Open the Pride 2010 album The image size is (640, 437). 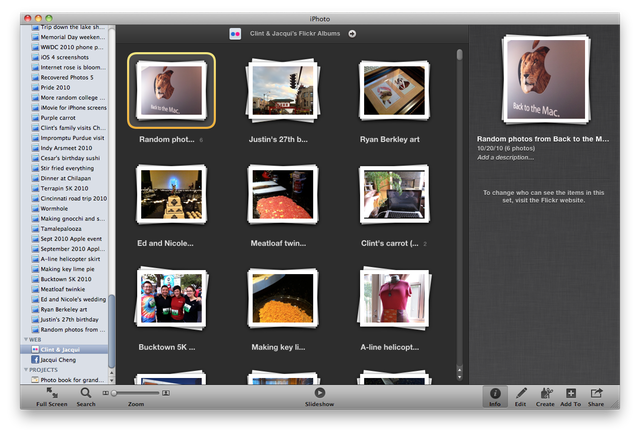pos(64,87)
